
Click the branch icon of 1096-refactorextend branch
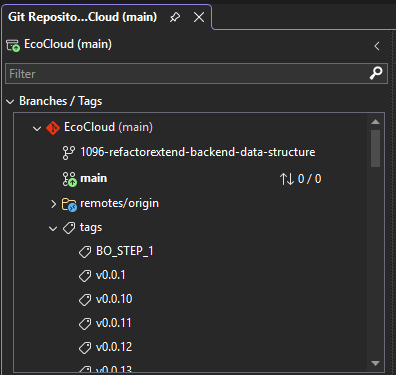[x=69, y=153]
